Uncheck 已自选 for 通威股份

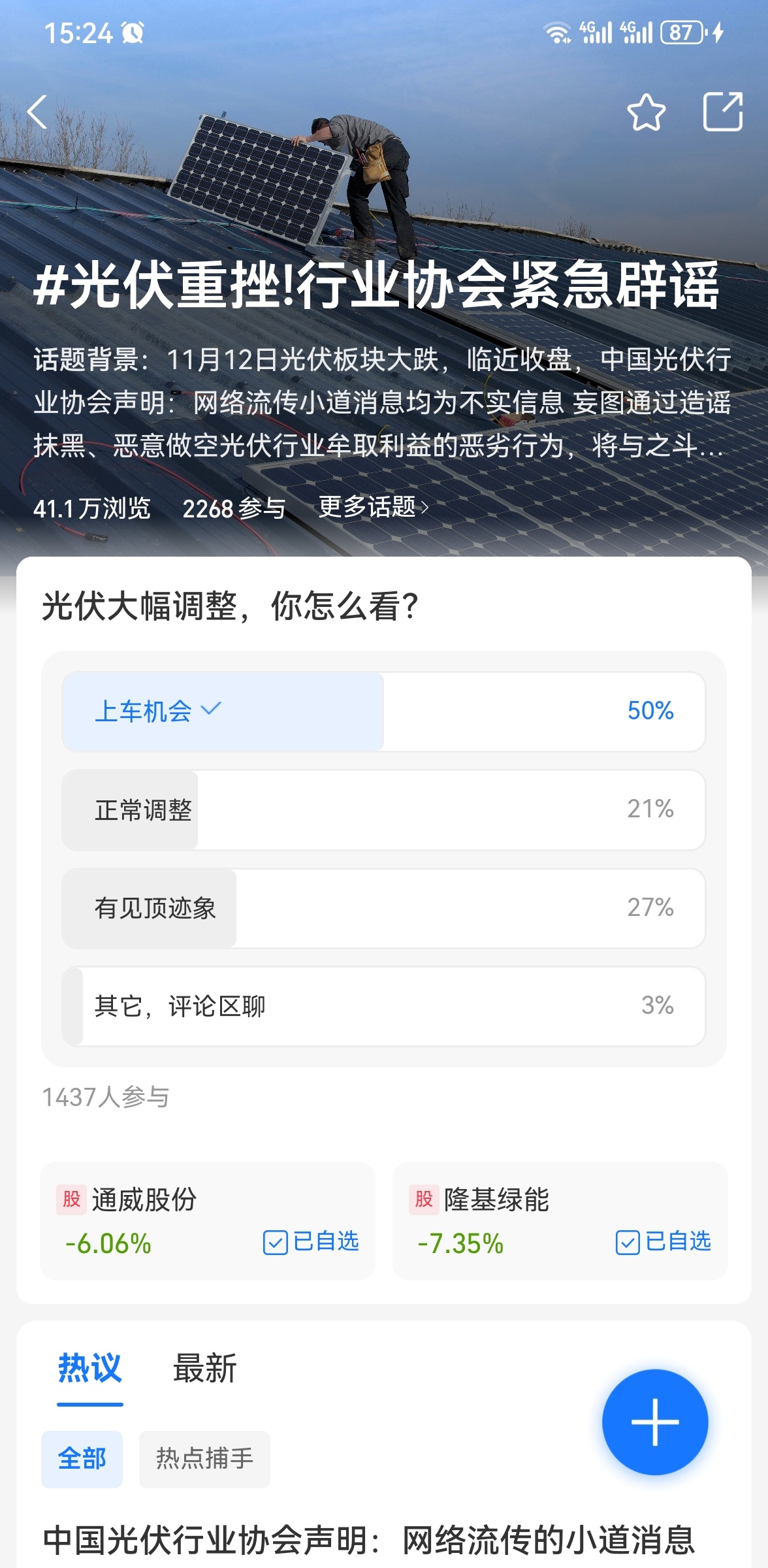click(x=312, y=1242)
